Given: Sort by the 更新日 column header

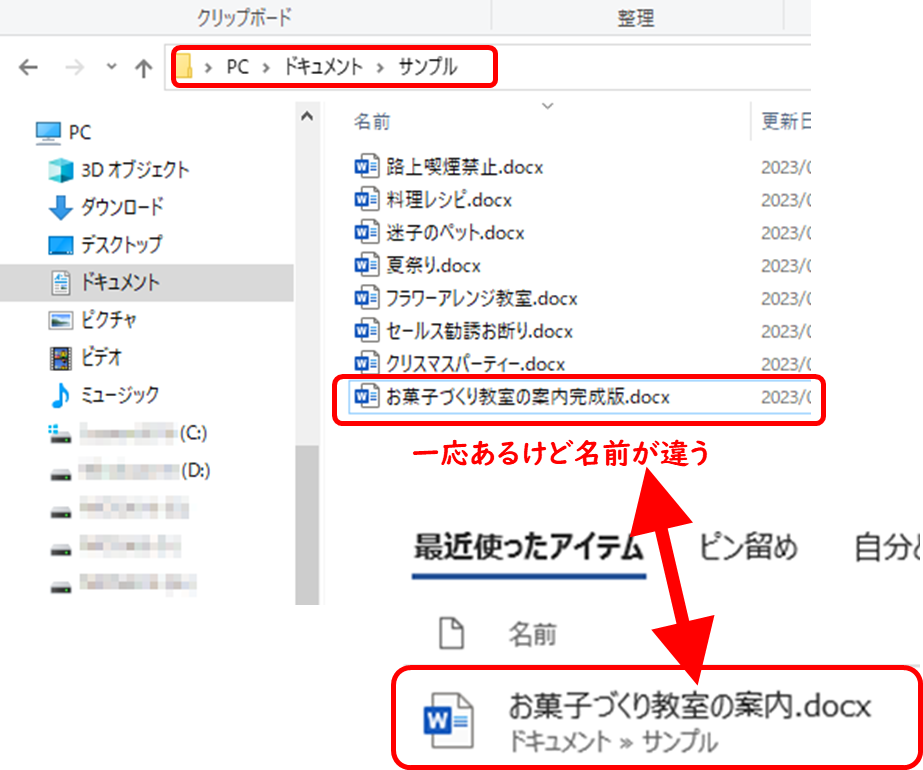Looking at the screenshot, I should pyautogui.click(x=786, y=122).
